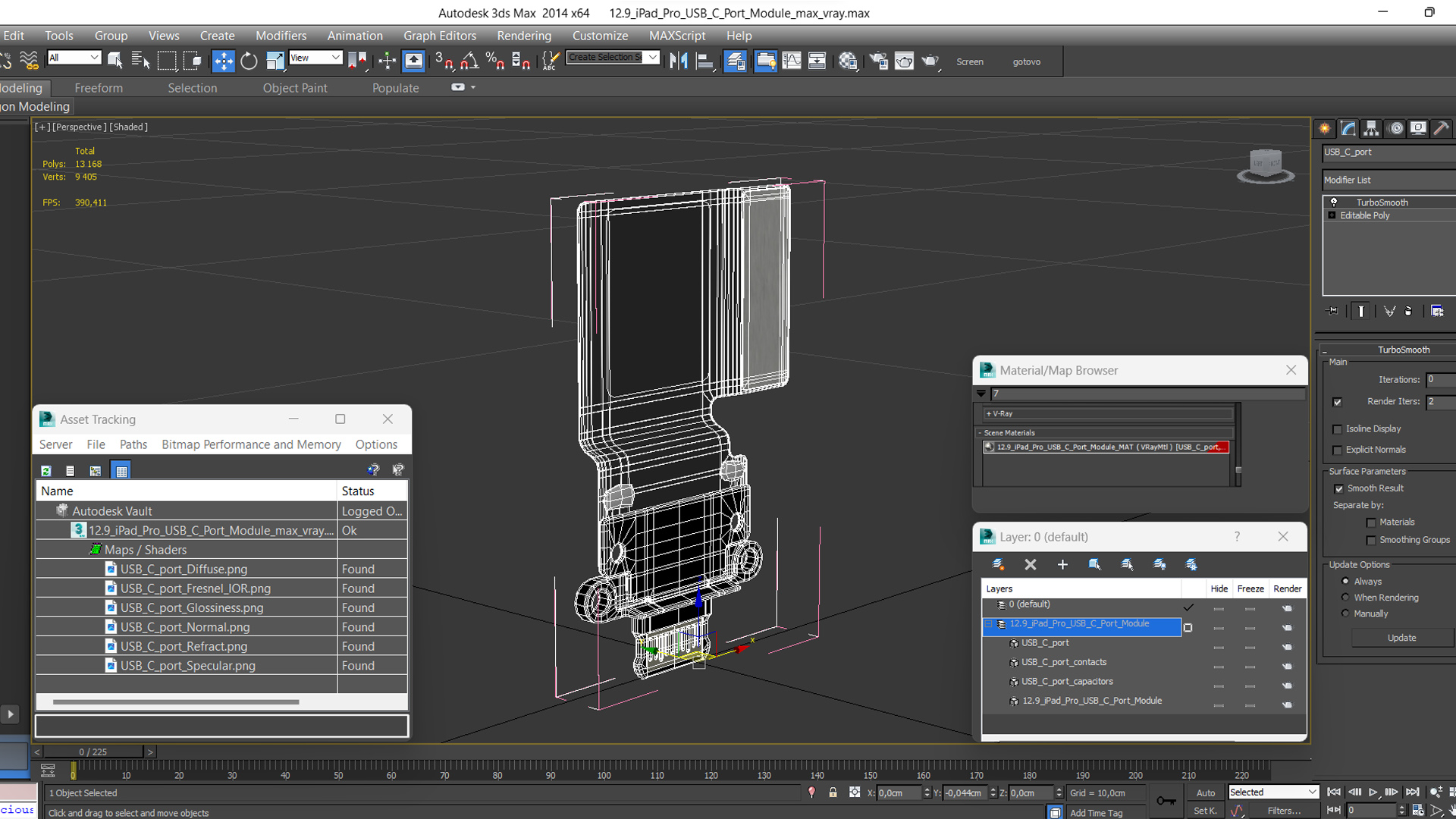
Task: Toggle TurboSmooth modifier lightbulb visibility
Action: coord(1334,202)
